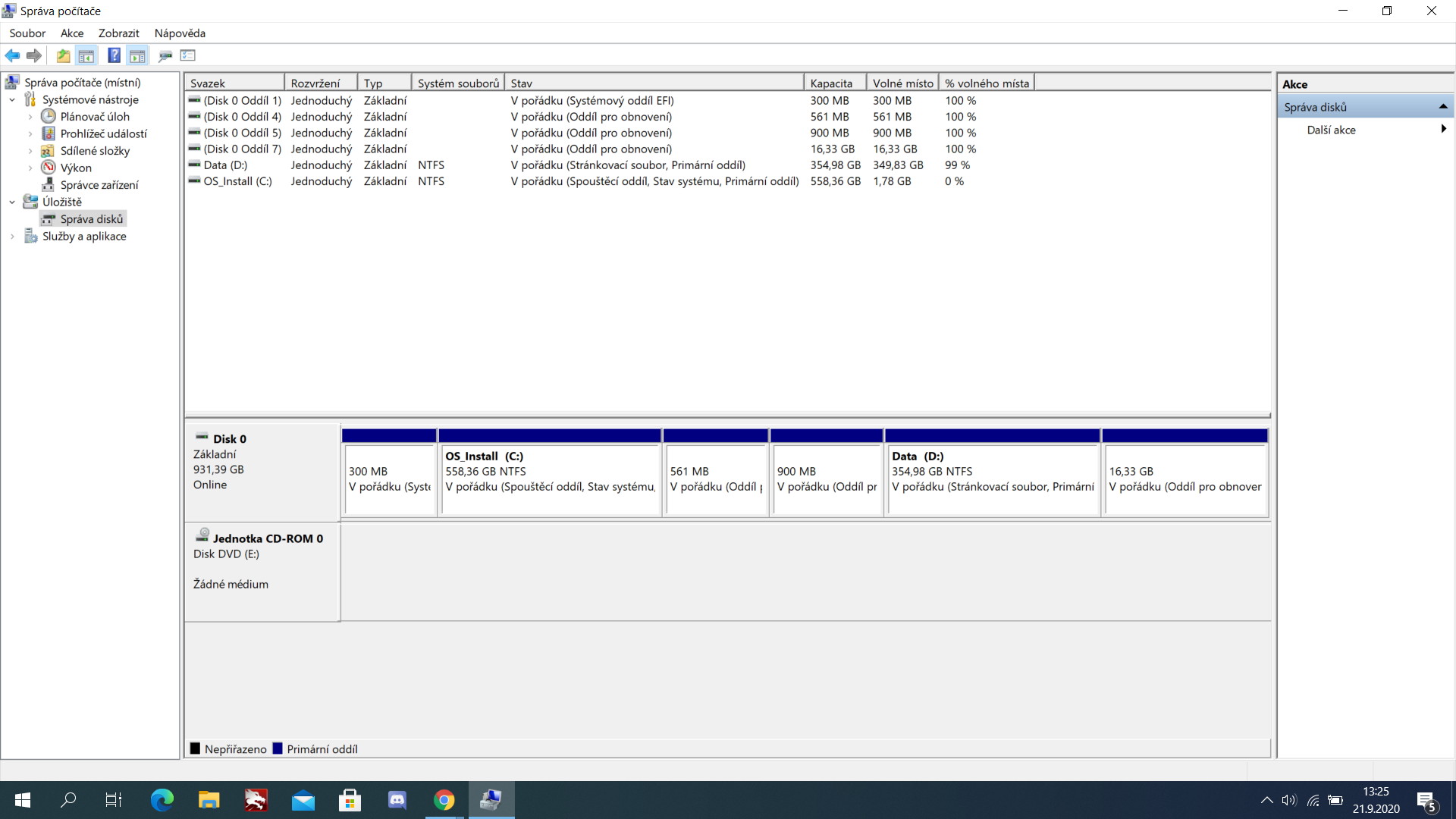This screenshot has width=1456, height=819.
Task: Open Discord from the taskbar
Action: (397, 800)
